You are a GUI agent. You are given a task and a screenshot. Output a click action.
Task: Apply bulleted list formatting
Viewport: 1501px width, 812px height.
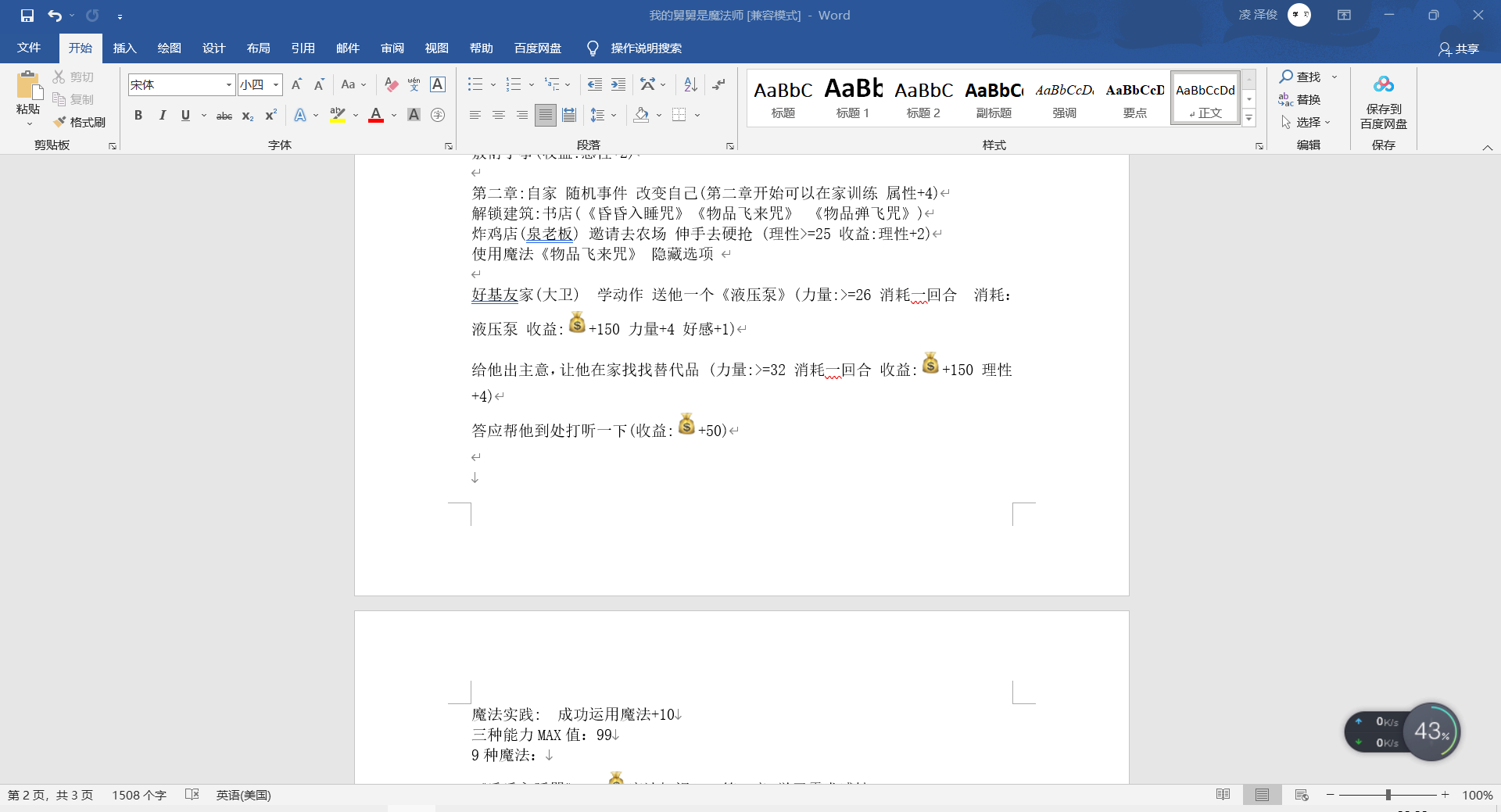pyautogui.click(x=475, y=84)
